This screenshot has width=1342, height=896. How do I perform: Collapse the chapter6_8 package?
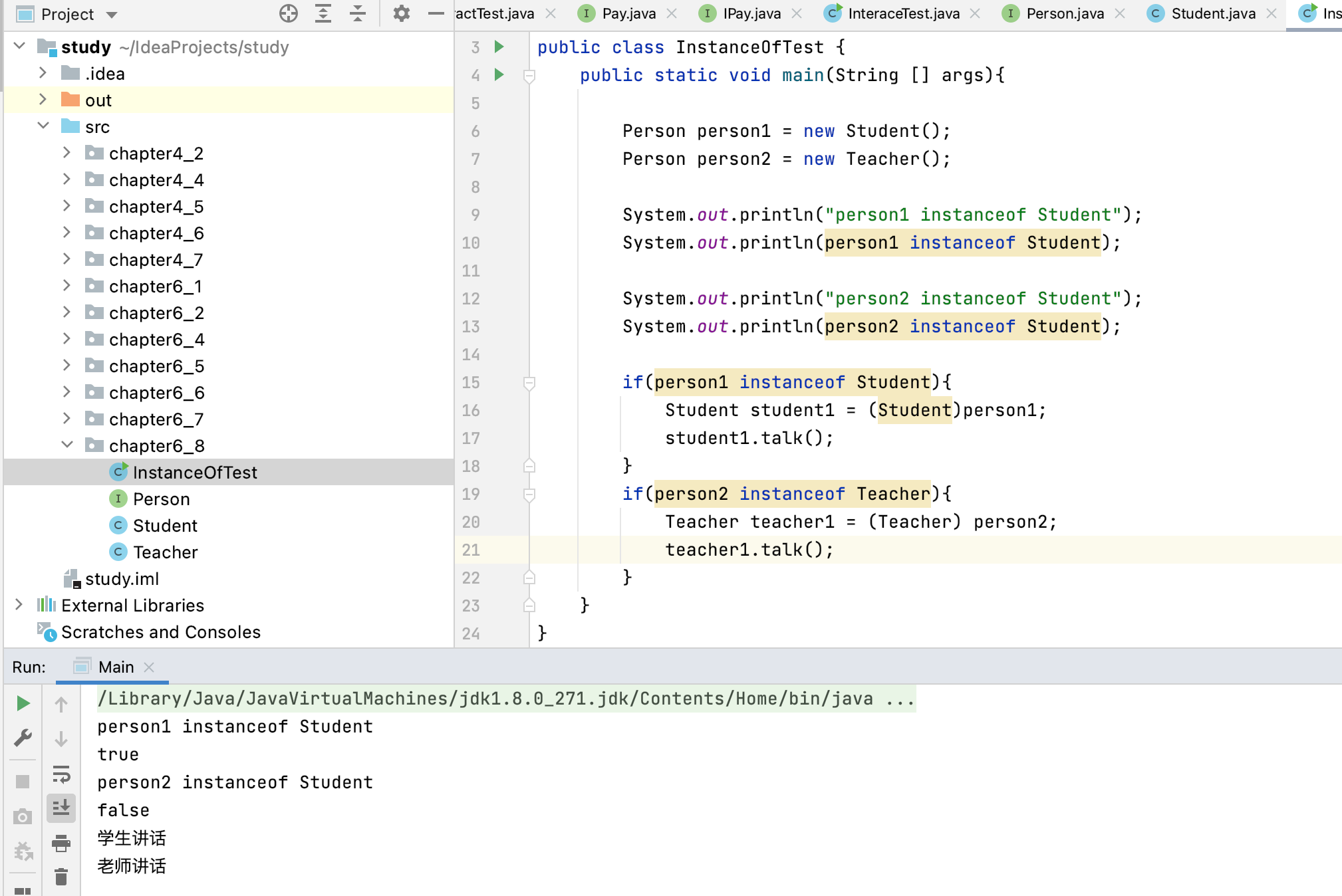point(67,445)
